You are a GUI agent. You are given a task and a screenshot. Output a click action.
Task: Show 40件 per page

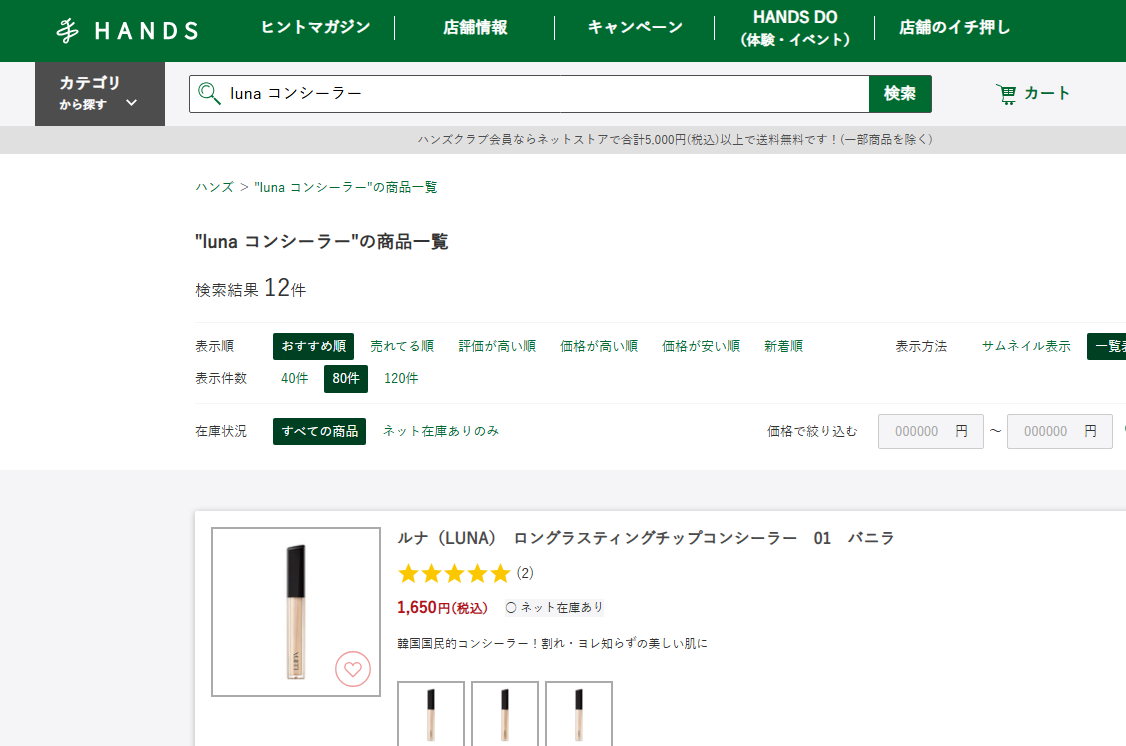pyautogui.click(x=294, y=378)
